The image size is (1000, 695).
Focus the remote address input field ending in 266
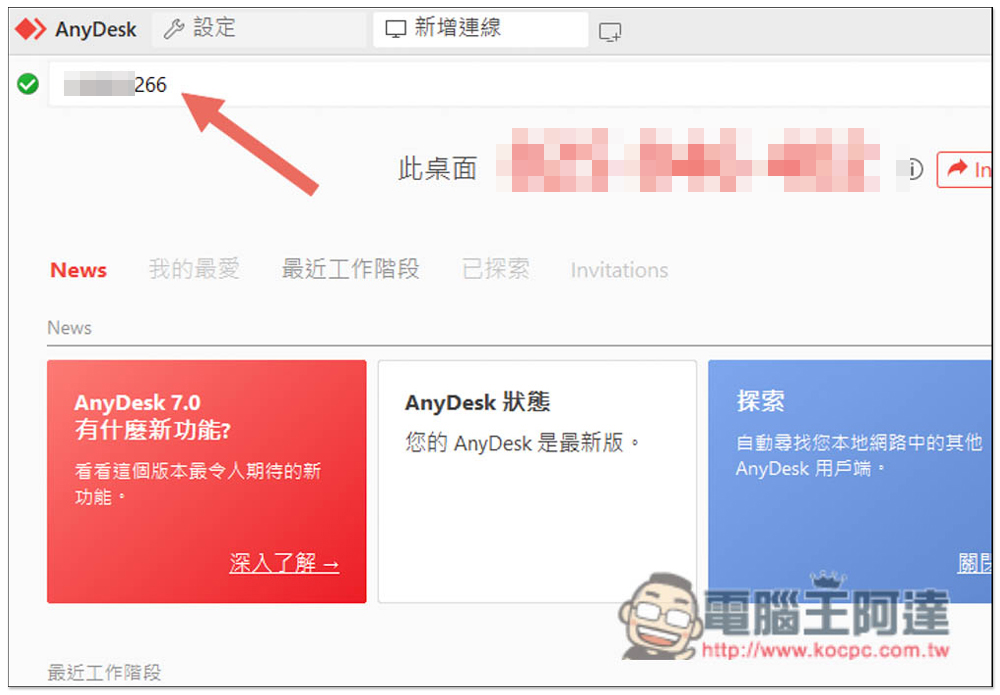[520, 84]
